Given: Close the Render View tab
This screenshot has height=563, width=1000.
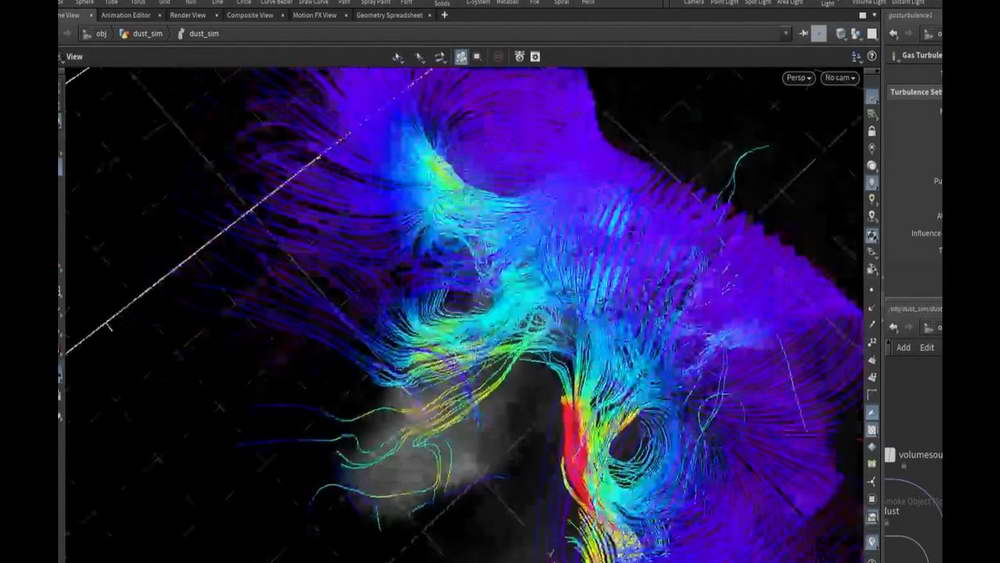Looking at the screenshot, I should [216, 15].
